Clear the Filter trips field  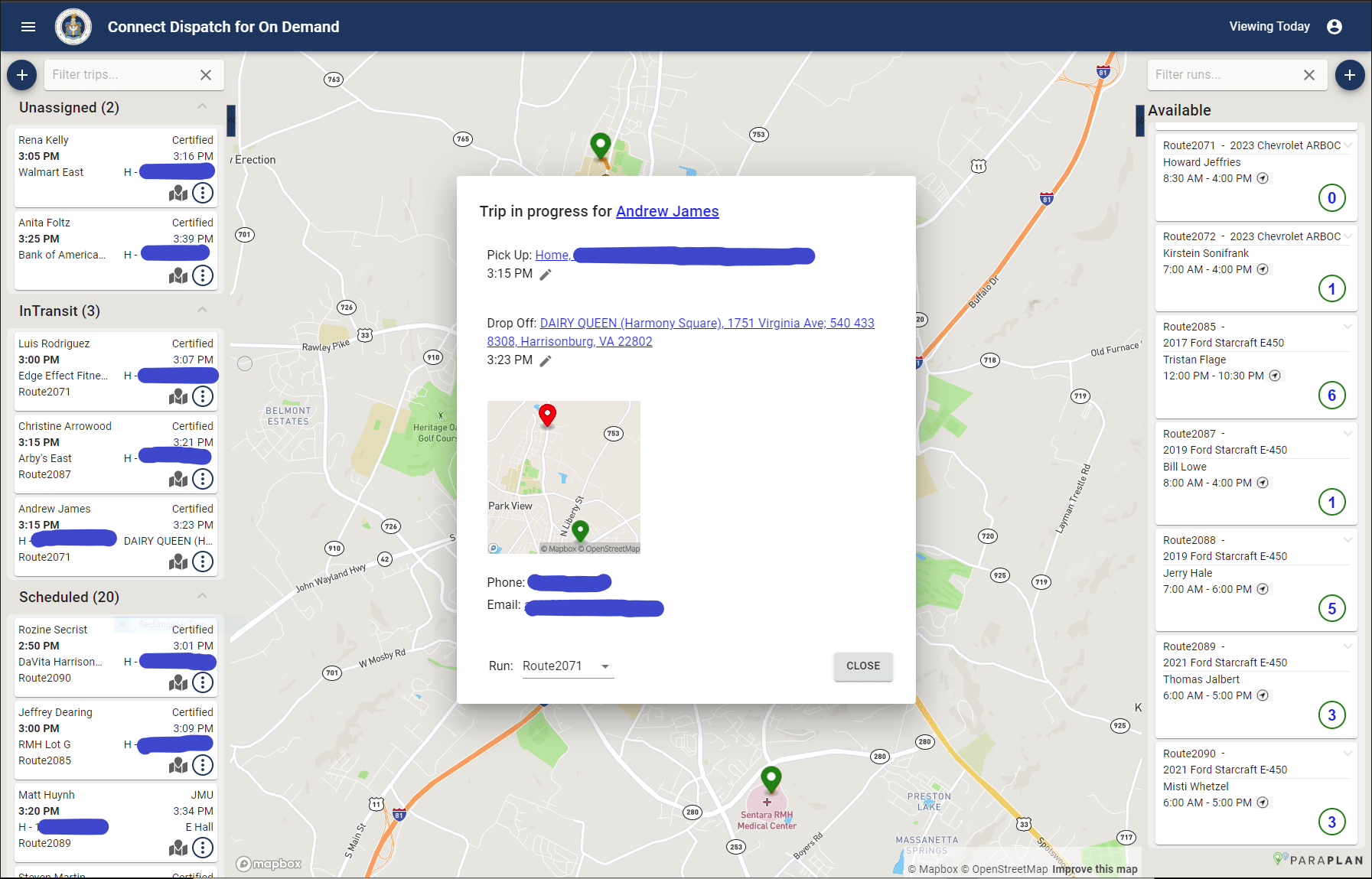[206, 75]
